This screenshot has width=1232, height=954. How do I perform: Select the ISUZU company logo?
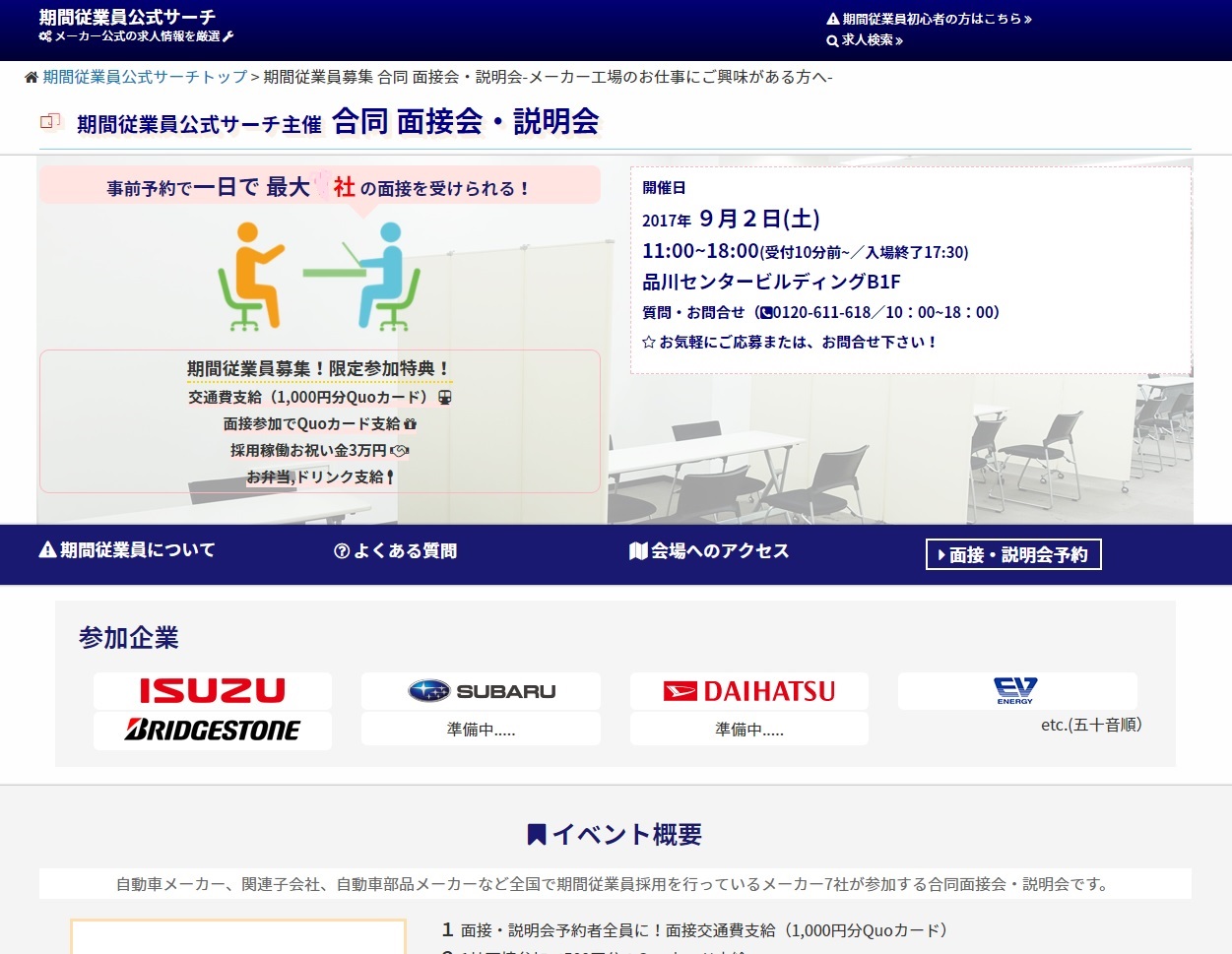click(x=212, y=690)
